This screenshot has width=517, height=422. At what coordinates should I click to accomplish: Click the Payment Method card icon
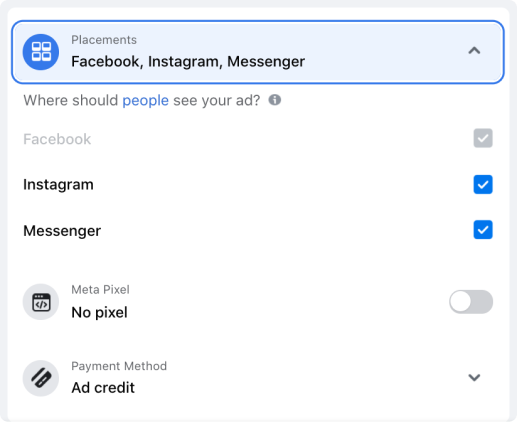tap(41, 378)
